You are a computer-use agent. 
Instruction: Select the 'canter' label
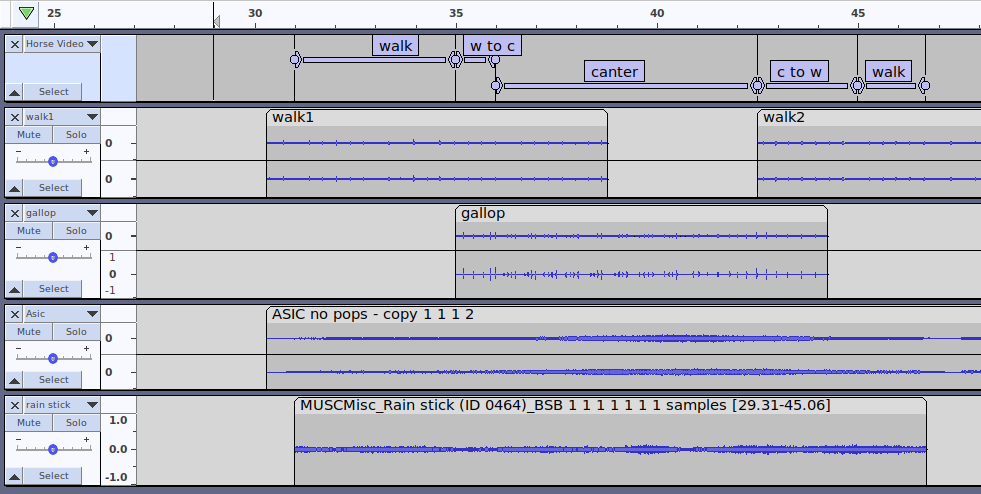pos(613,71)
